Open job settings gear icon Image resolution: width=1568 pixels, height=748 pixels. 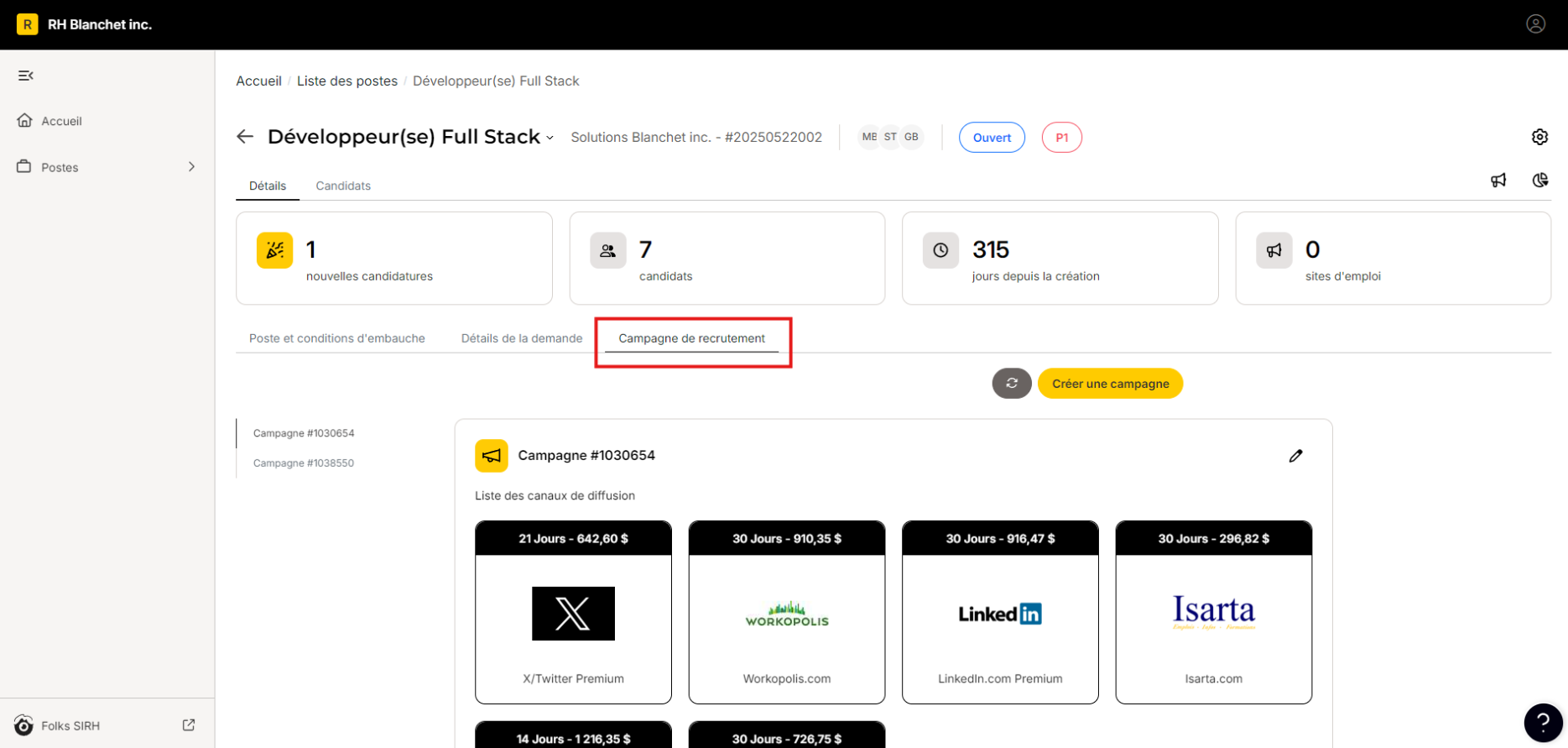point(1539,137)
